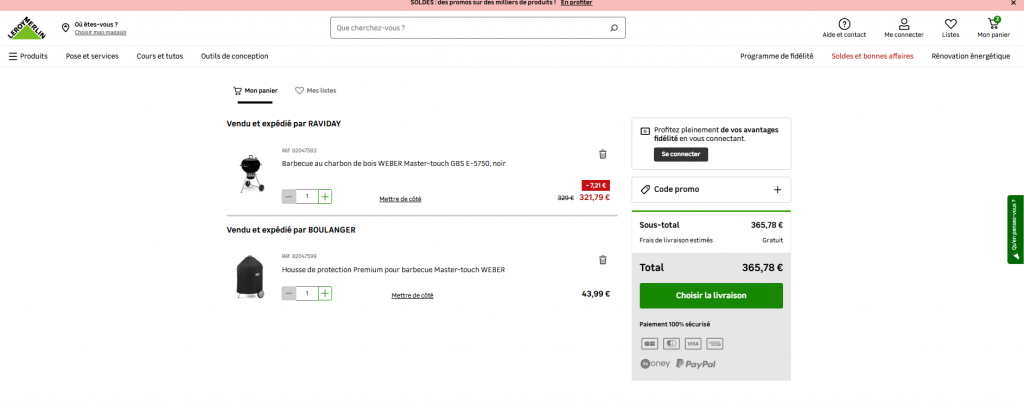Click Mettre de côté for the barbecue
The height and width of the screenshot is (405, 1024).
click(x=400, y=199)
